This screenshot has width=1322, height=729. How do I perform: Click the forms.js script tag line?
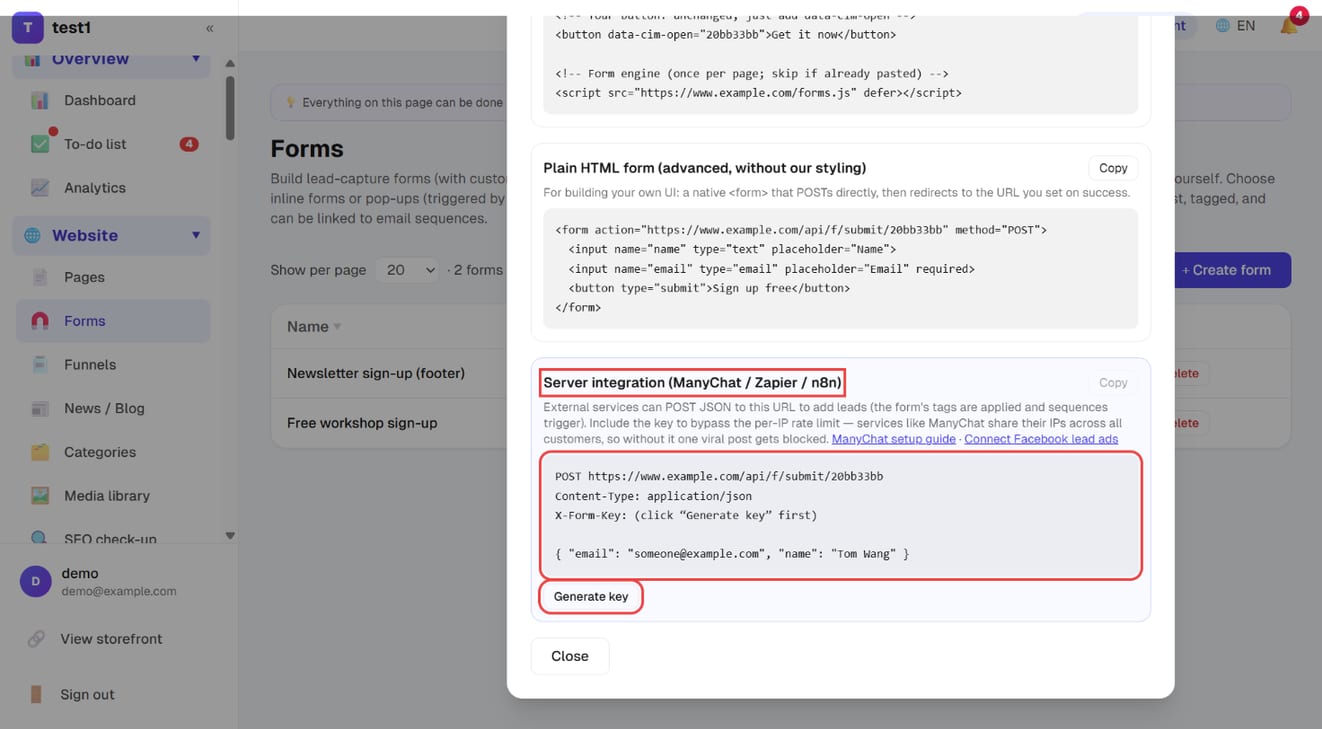tap(758, 93)
